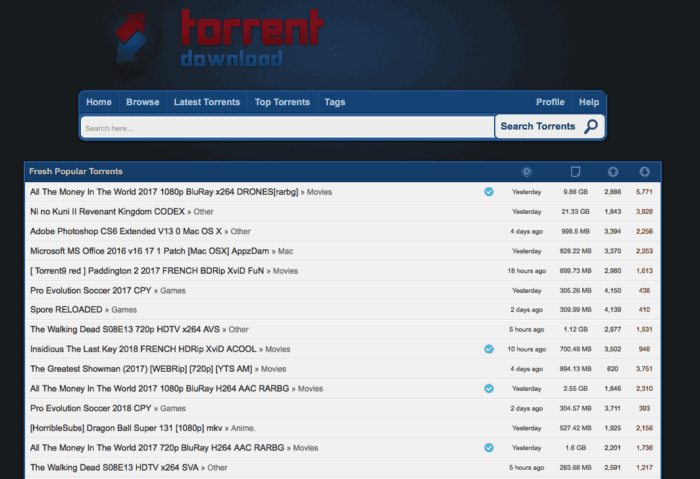Open the Browse menu item
The height and width of the screenshot is (479, 700).
tap(142, 102)
